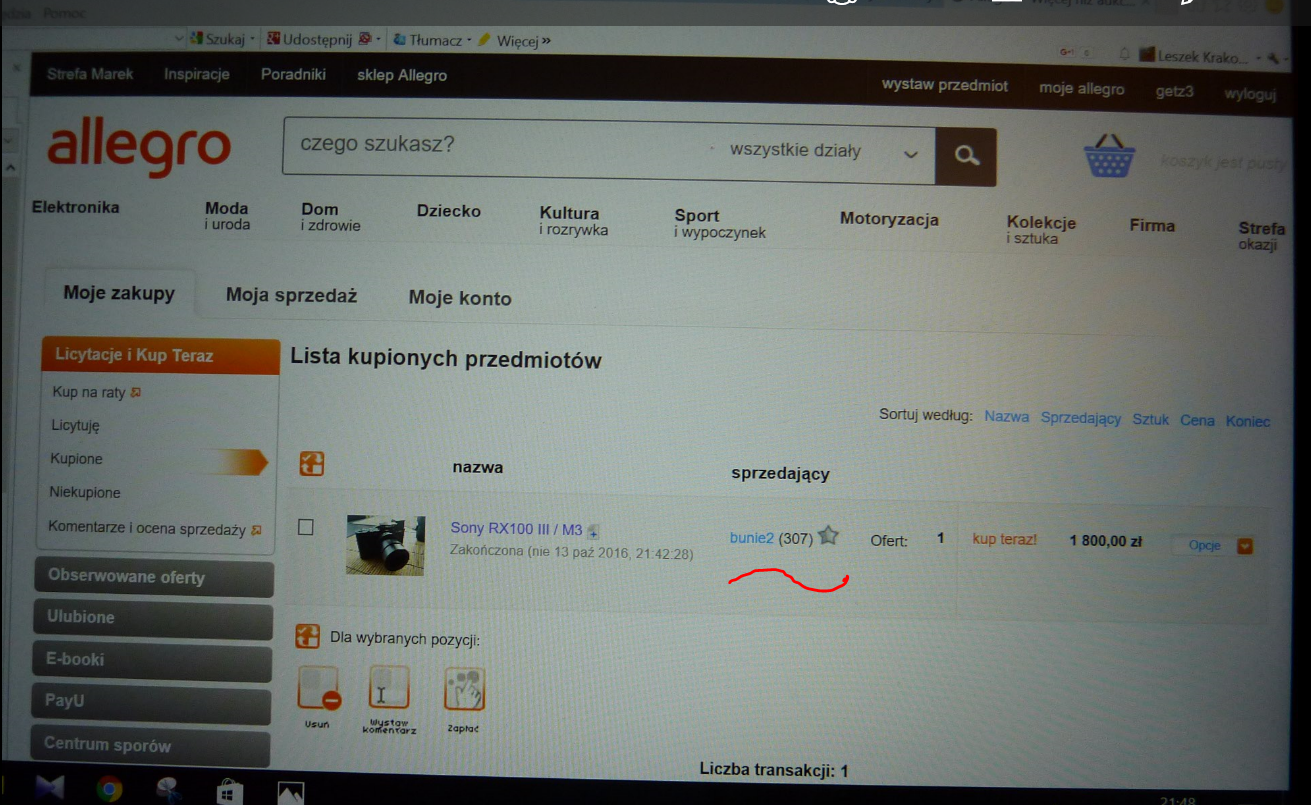Open Chrome from the taskbar
This screenshot has height=805, width=1311.
tap(109, 789)
